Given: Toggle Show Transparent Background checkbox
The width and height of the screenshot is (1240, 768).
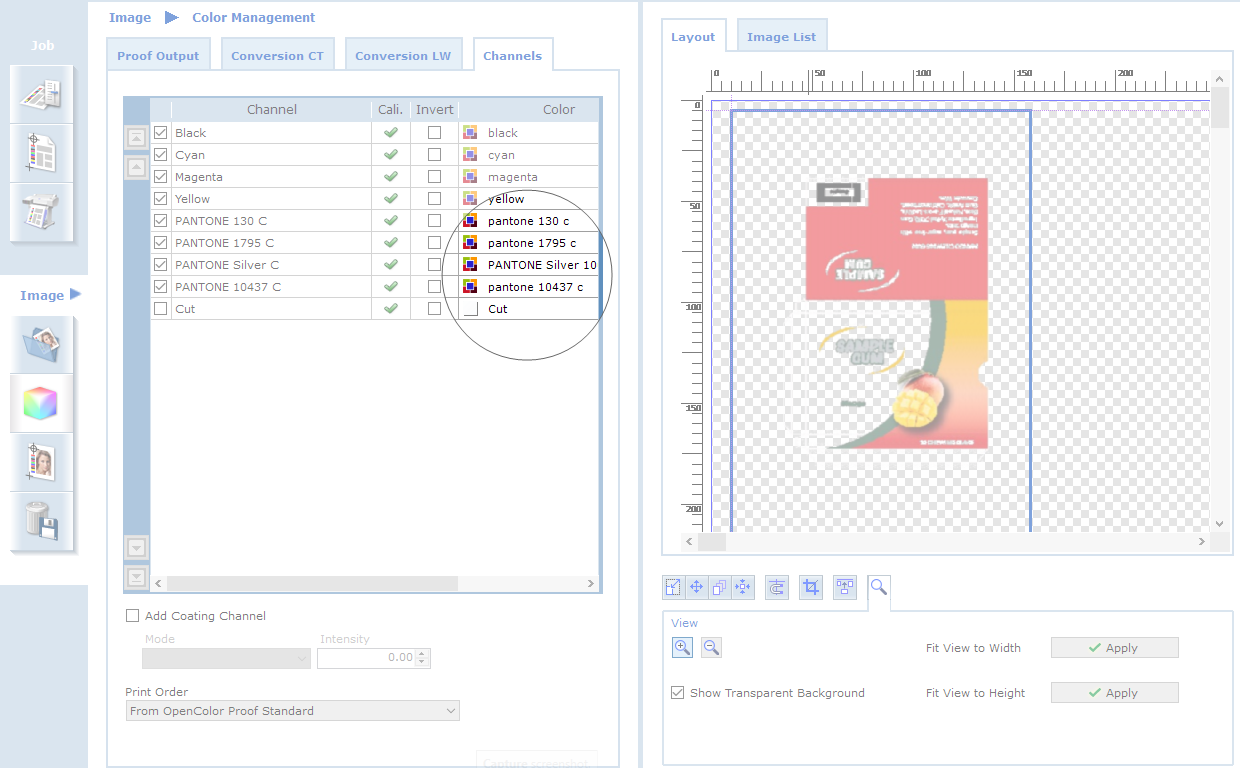Looking at the screenshot, I should tap(678, 693).
